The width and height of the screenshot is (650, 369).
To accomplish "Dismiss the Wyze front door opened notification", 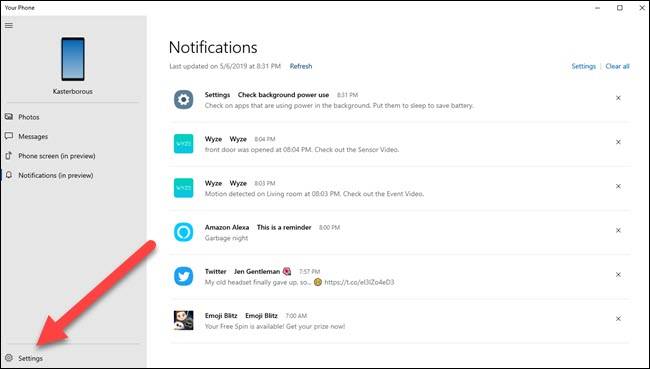I will coord(618,142).
